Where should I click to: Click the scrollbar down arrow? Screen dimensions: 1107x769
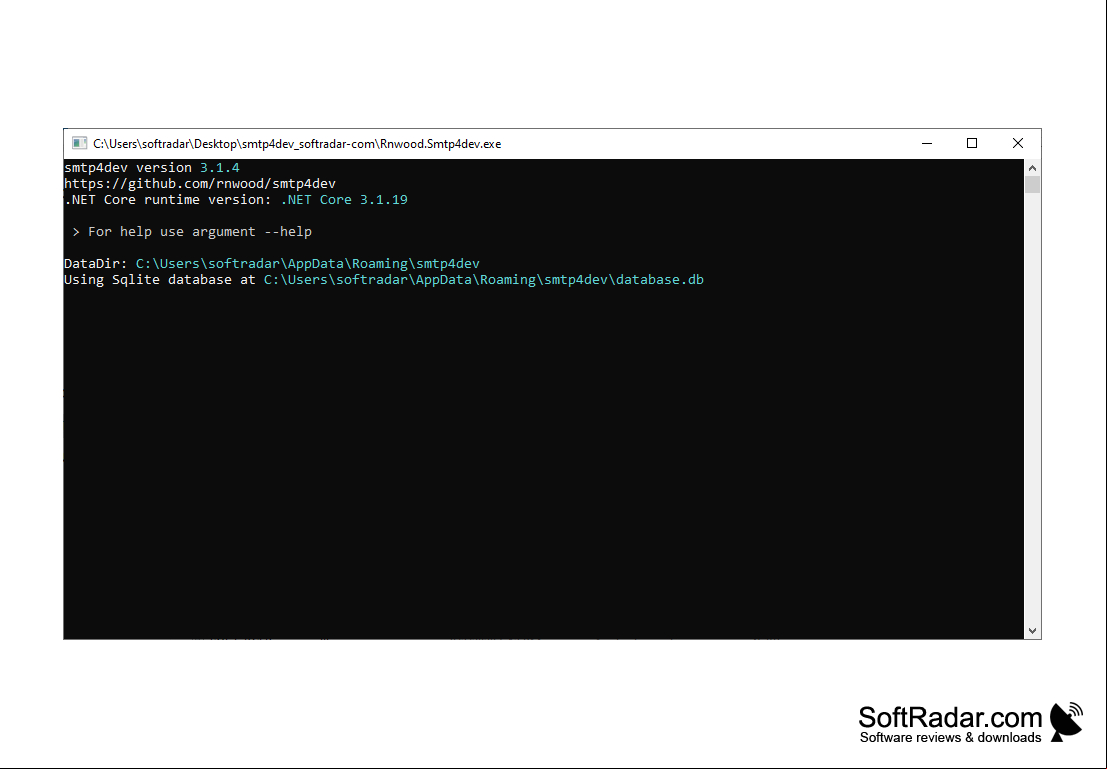click(1032, 631)
